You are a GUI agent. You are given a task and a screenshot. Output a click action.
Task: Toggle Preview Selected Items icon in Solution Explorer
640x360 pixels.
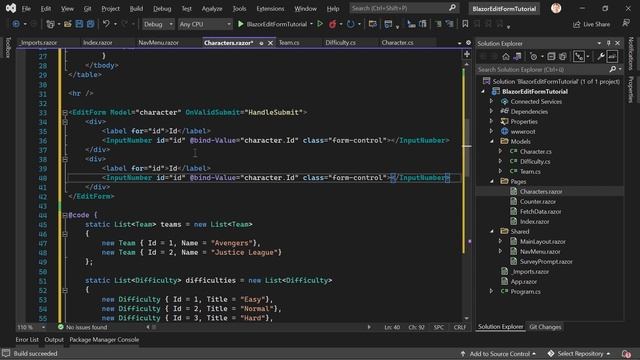(x=612, y=56)
